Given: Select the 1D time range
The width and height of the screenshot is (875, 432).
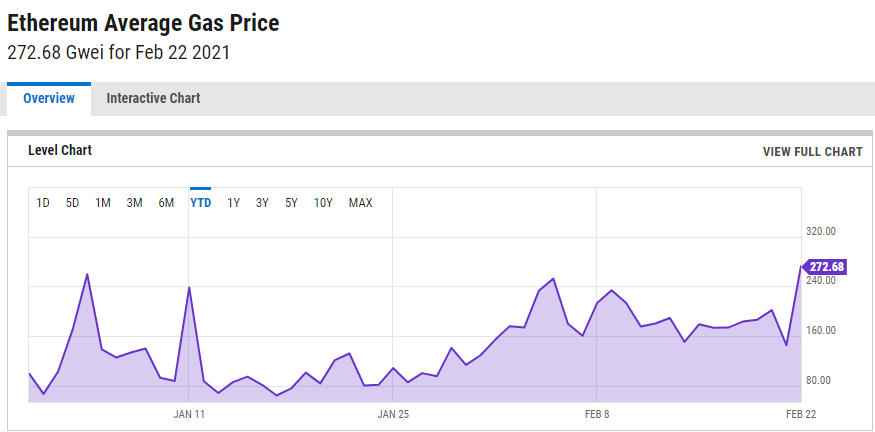Looking at the screenshot, I should 43,203.
